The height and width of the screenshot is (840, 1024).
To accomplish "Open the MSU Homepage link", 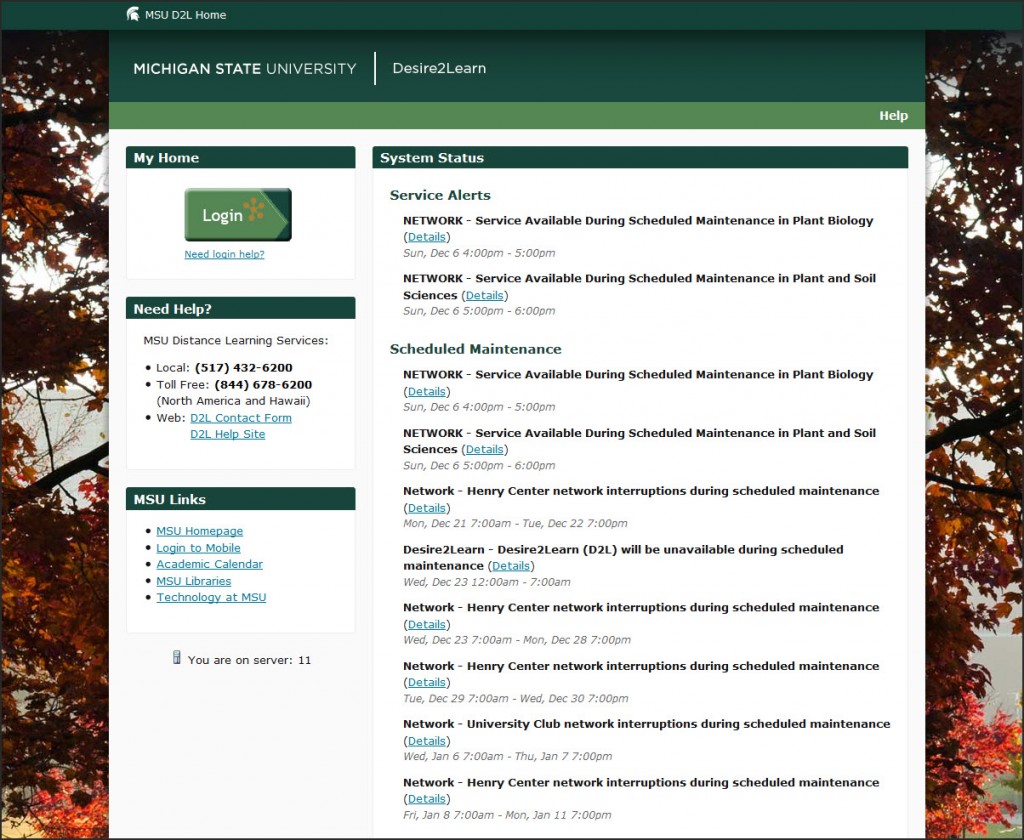I will 199,530.
